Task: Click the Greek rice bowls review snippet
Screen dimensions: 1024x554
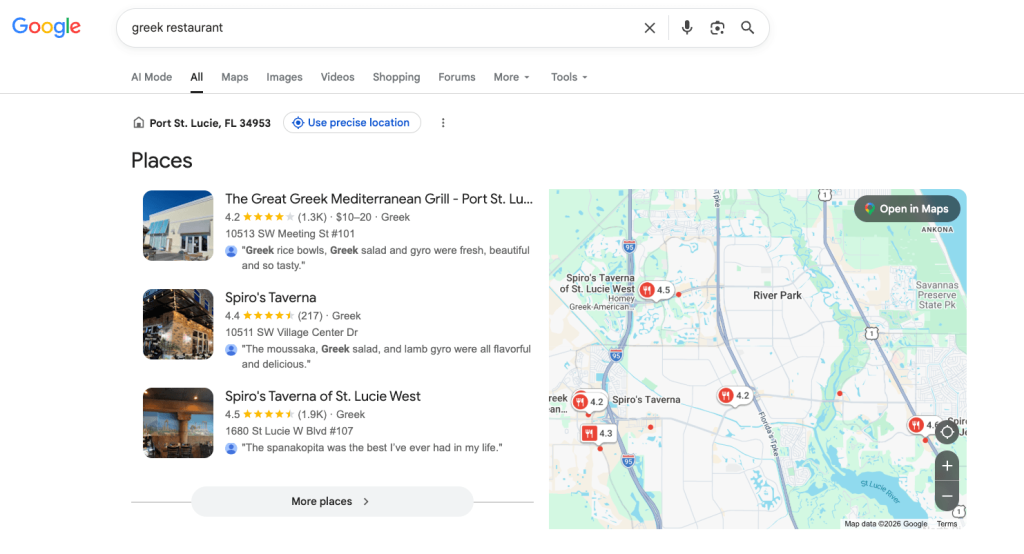Action: click(385, 257)
